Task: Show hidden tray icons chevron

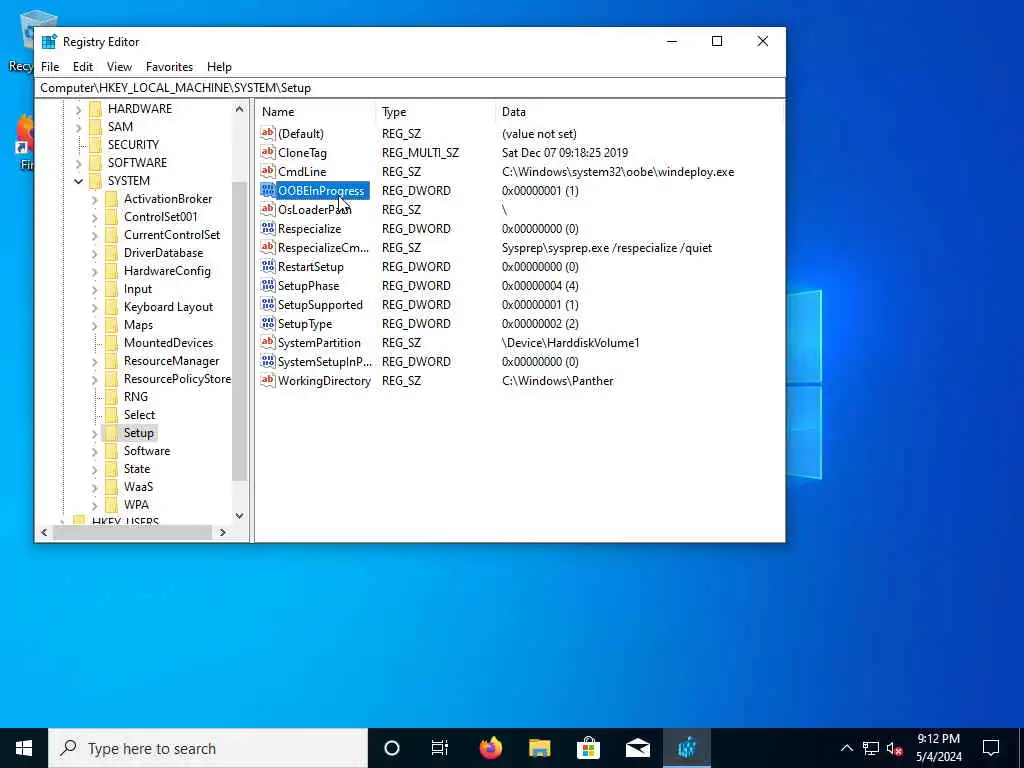Action: [x=846, y=748]
